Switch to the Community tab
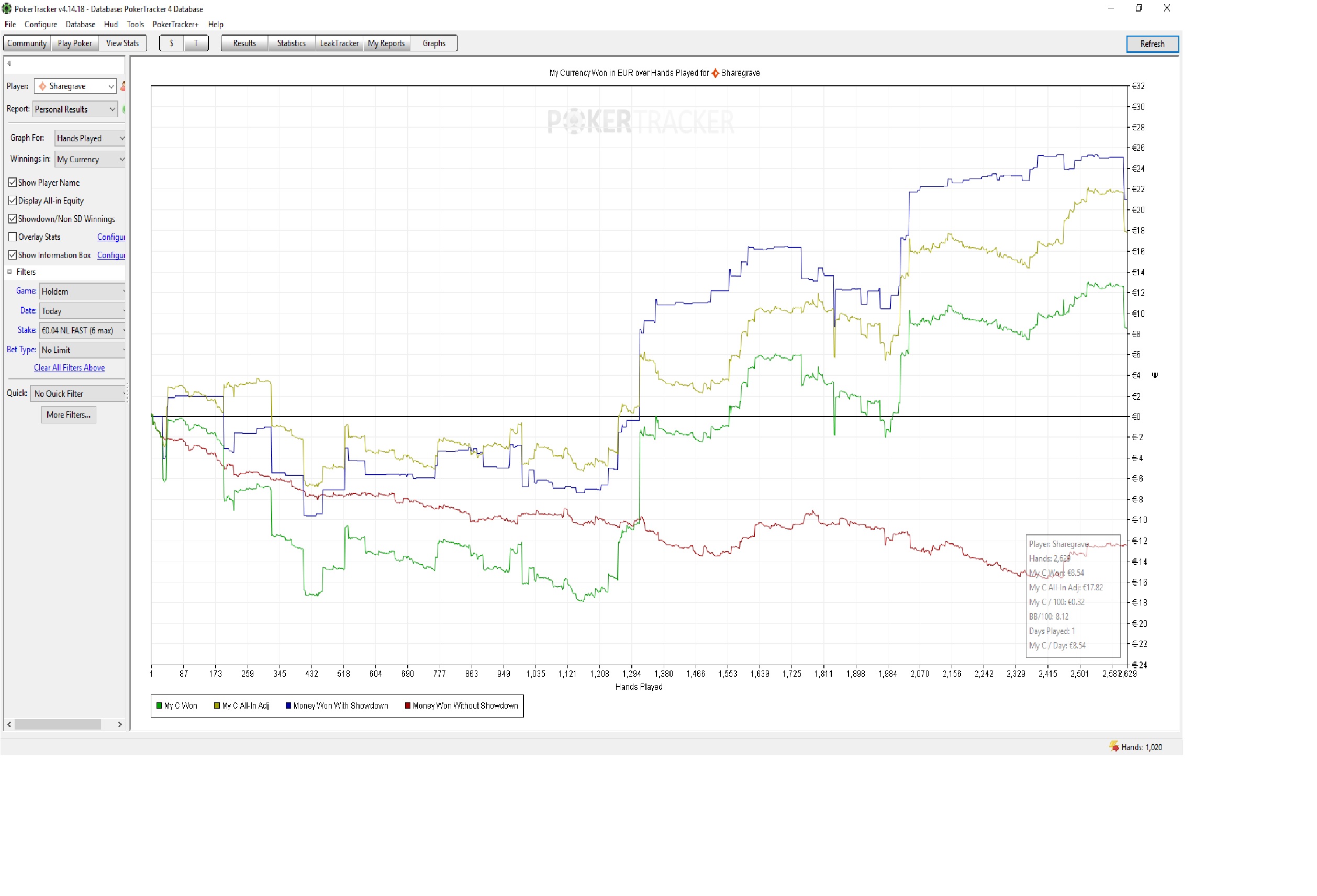Screen dimensions: 1317x896 point(27,43)
